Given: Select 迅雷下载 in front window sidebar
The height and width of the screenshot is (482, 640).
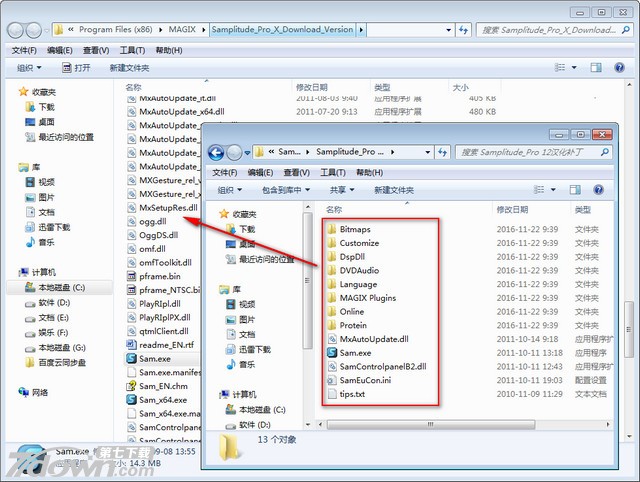Looking at the screenshot, I should pos(248,349).
